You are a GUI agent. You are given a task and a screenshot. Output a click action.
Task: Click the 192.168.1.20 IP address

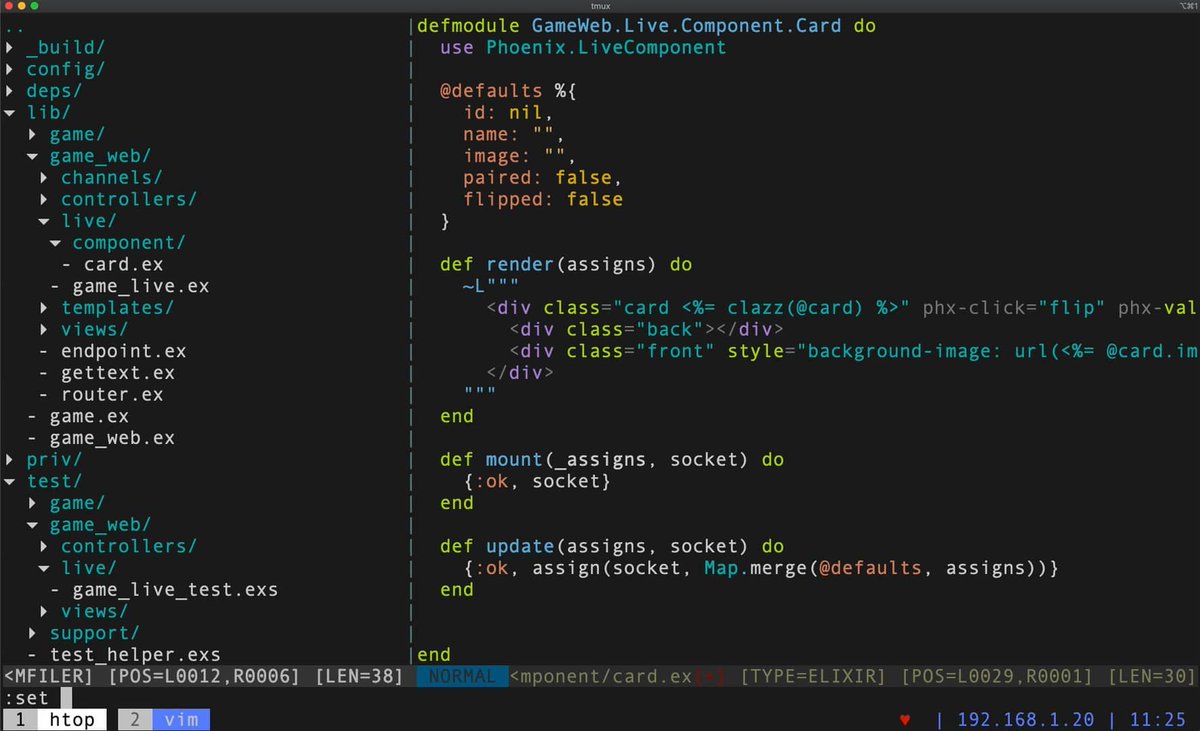point(1026,720)
